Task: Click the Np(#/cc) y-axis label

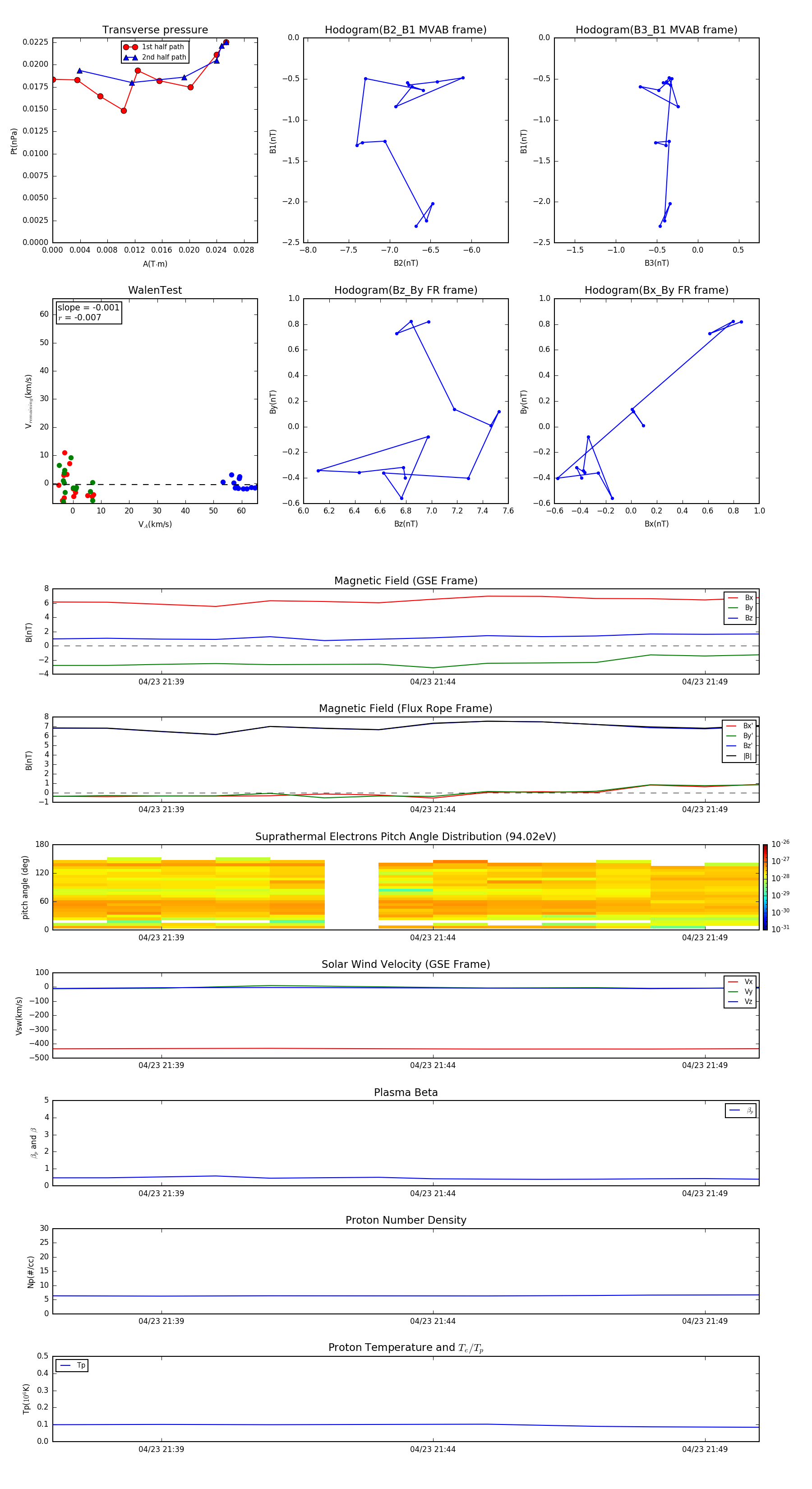Action: pyautogui.click(x=31, y=1271)
